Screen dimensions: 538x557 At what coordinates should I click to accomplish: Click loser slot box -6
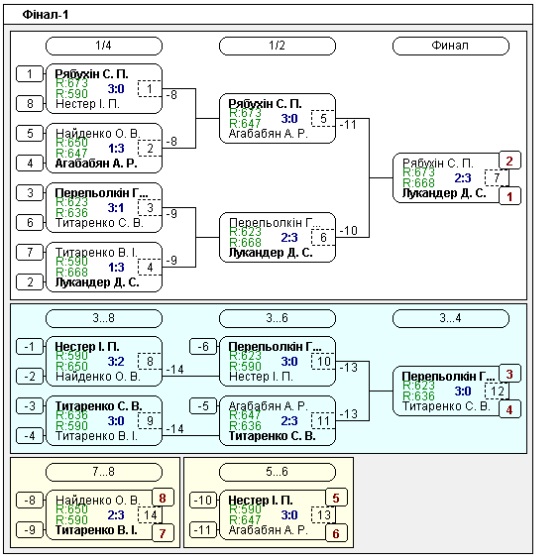pyautogui.click(x=203, y=347)
